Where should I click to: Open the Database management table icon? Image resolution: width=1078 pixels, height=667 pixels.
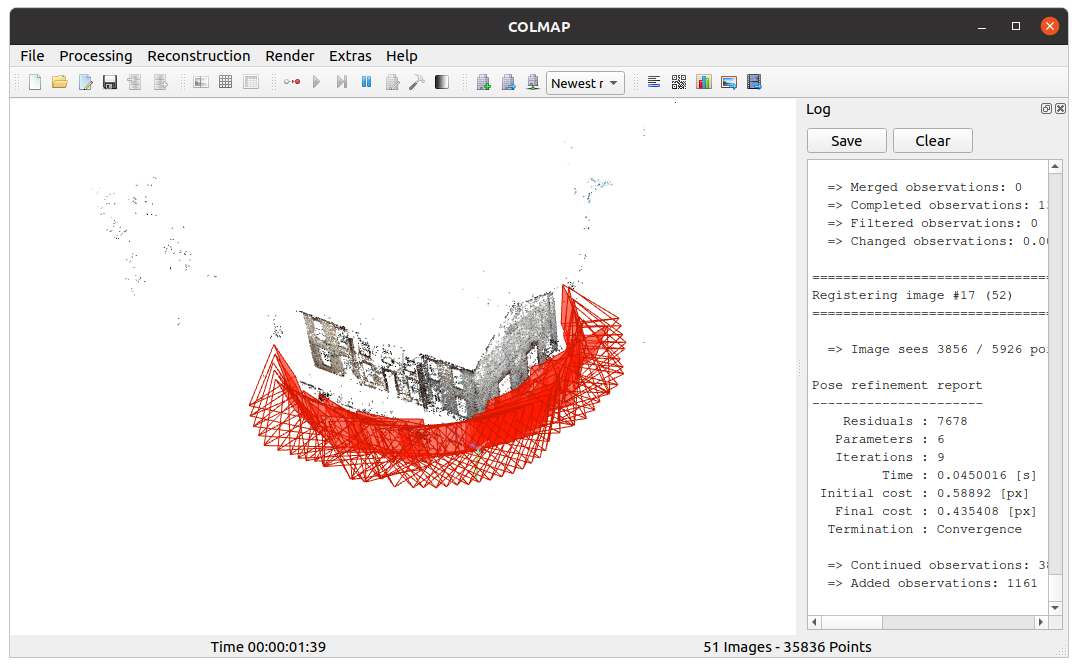(x=251, y=83)
